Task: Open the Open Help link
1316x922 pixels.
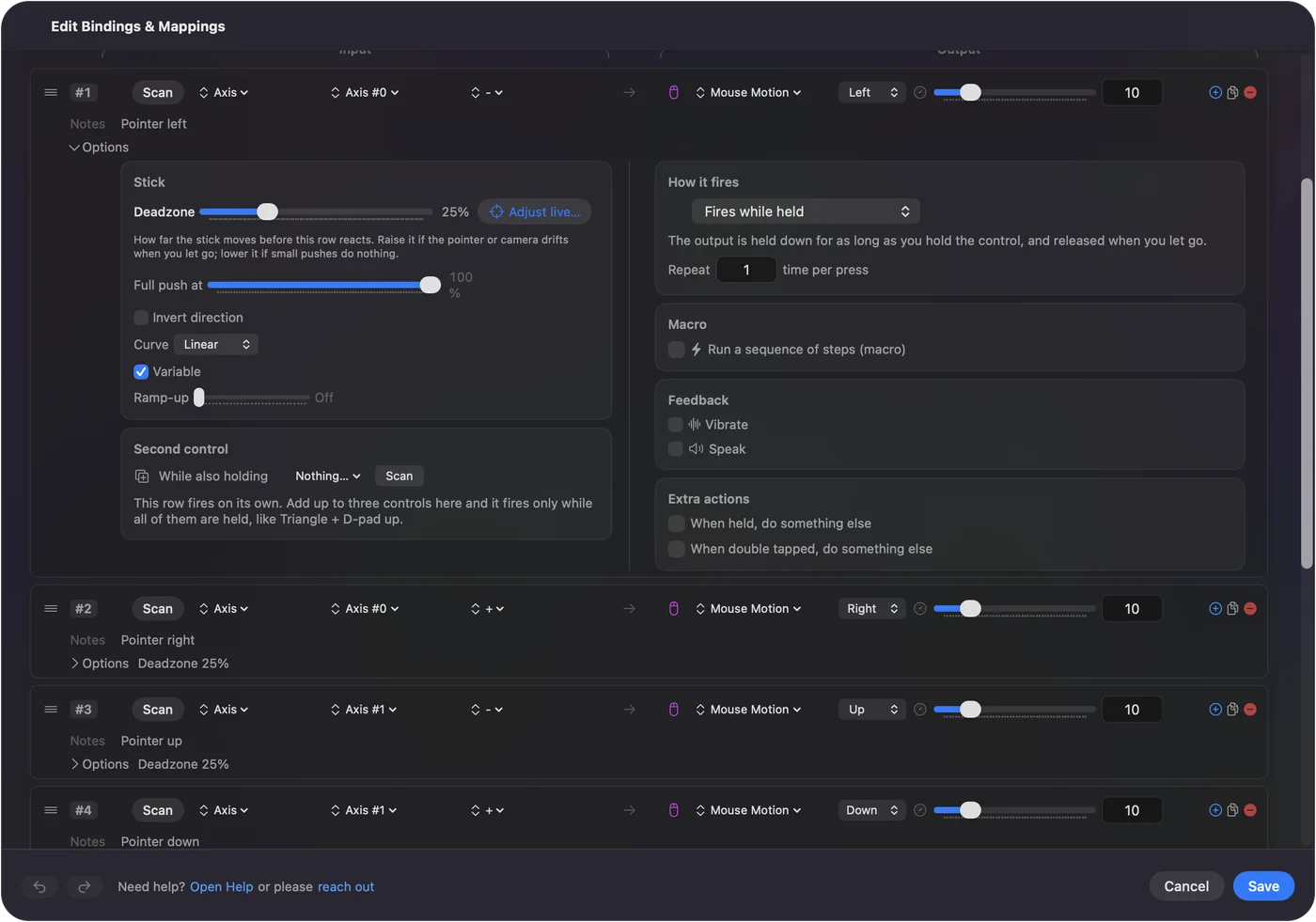Action: 222,887
